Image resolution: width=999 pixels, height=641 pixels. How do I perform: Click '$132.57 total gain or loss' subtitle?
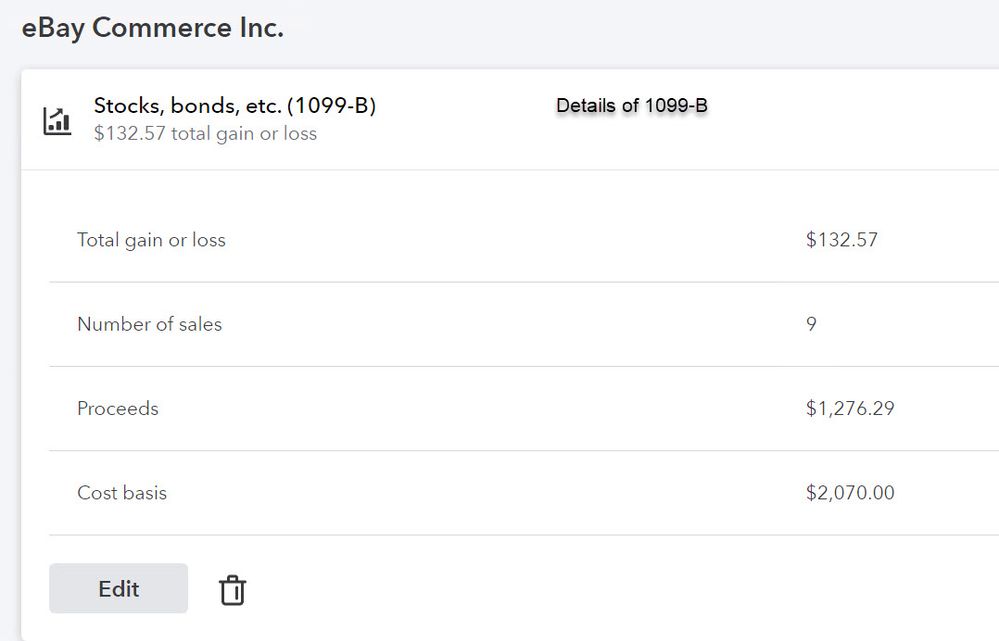click(205, 134)
